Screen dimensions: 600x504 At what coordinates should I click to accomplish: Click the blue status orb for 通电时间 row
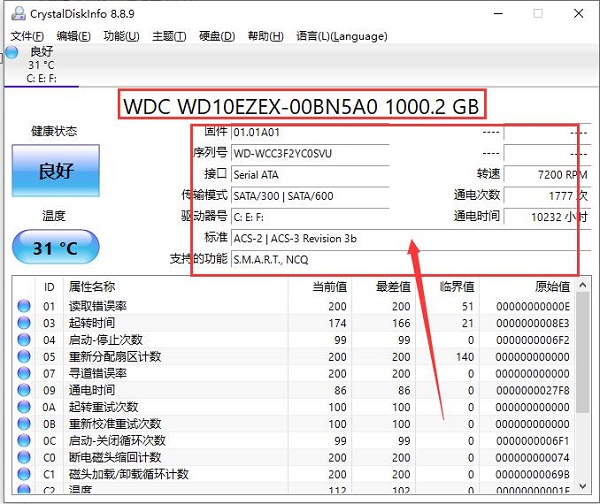[24, 390]
